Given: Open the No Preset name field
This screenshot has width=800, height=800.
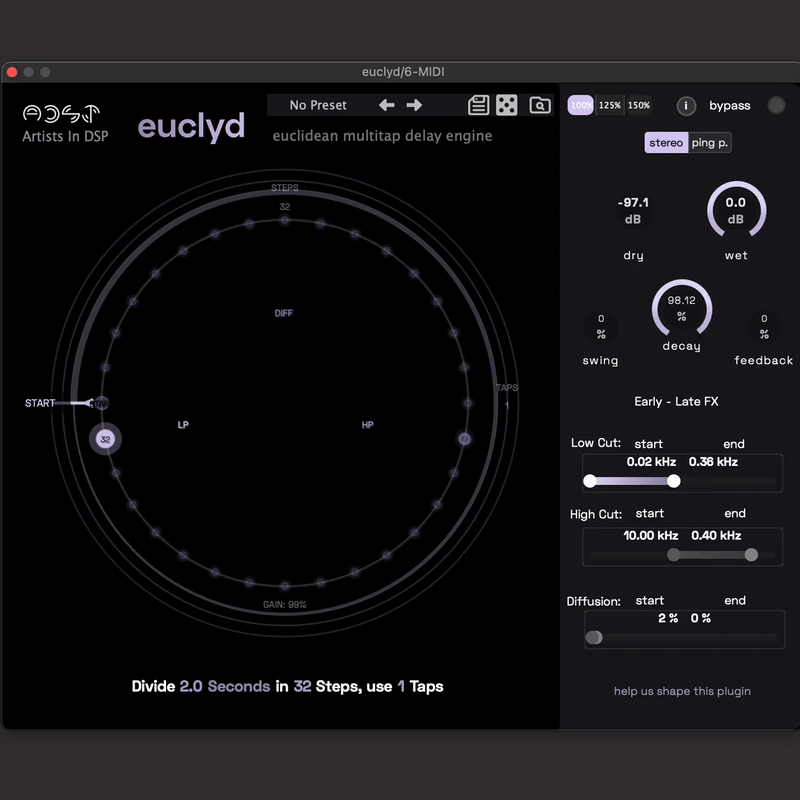Looking at the screenshot, I should (x=318, y=105).
